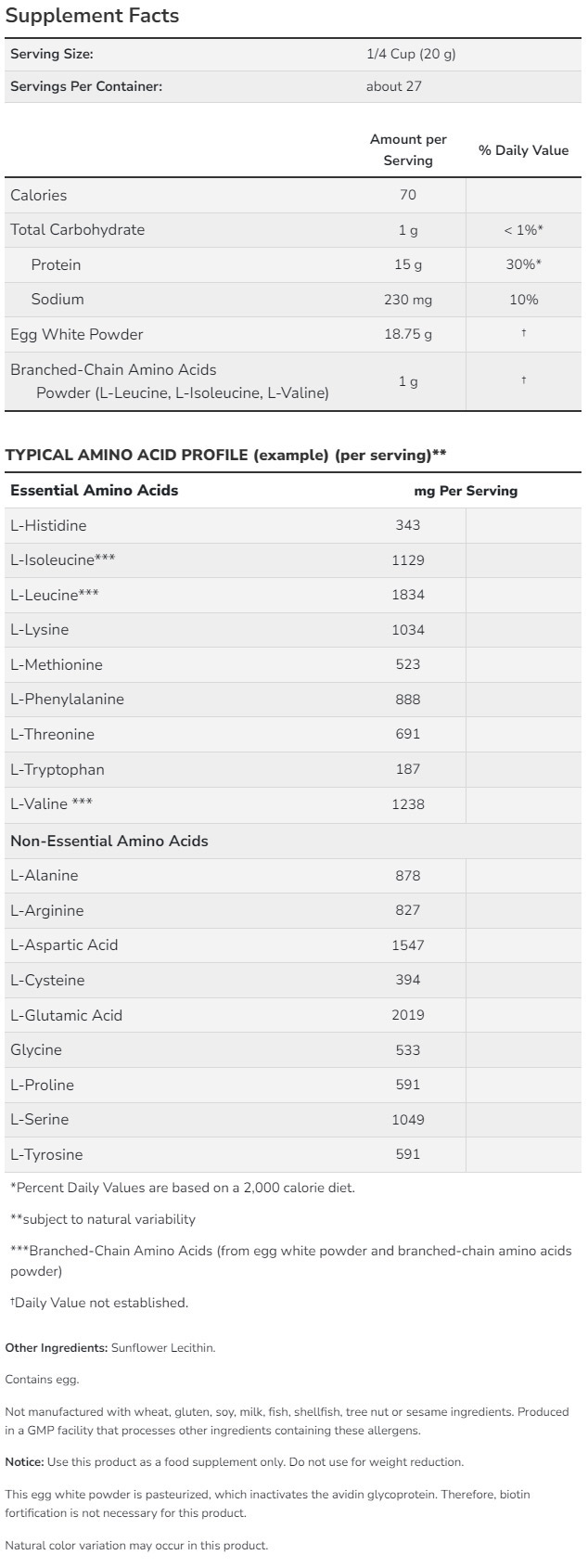This screenshot has height=1568, width=588.
Task: Click the Typical Amino Acid Profile heading
Action: (x=225, y=455)
